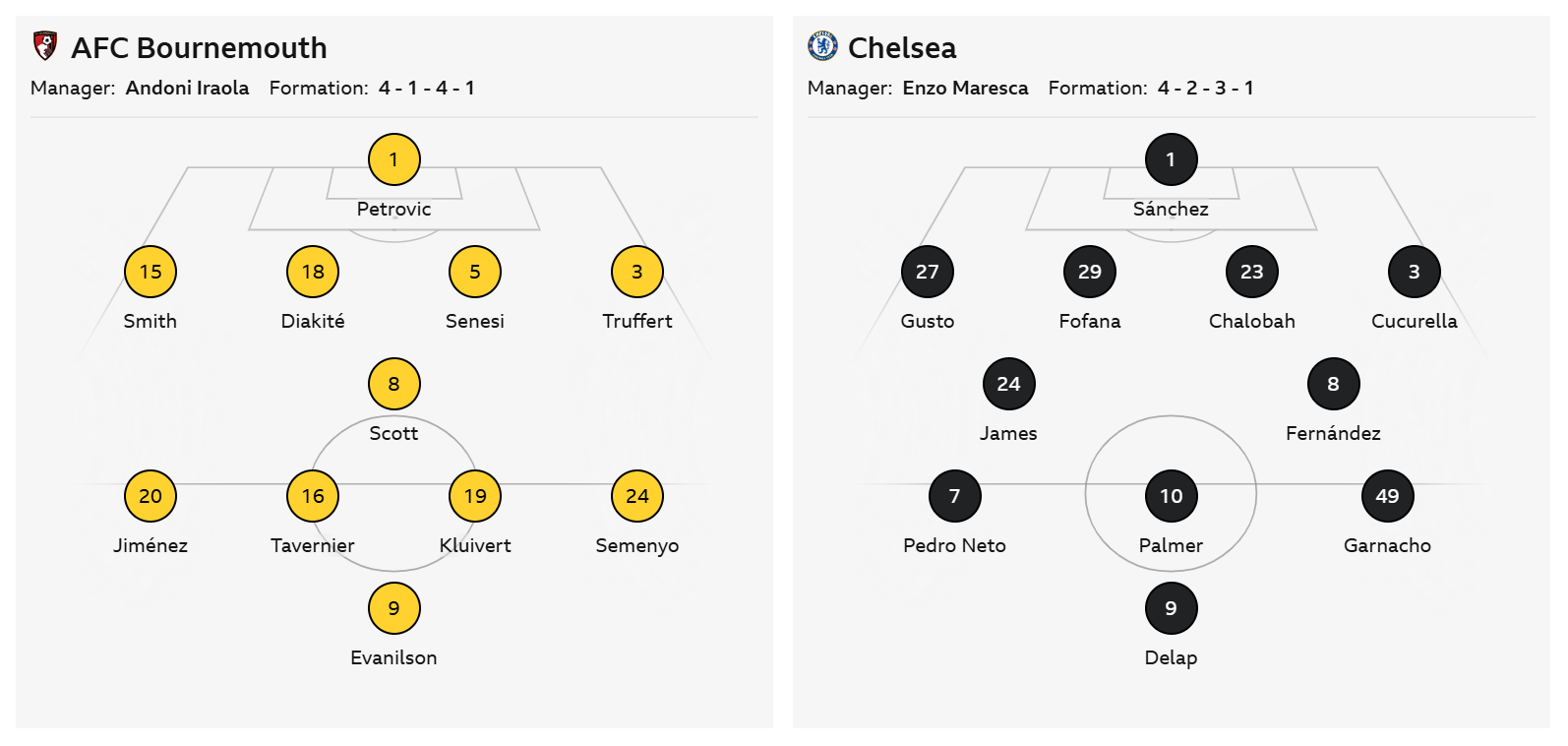The width and height of the screenshot is (1568, 746).
Task: Click Delap's number 9 dark circle
Action: (1171, 608)
